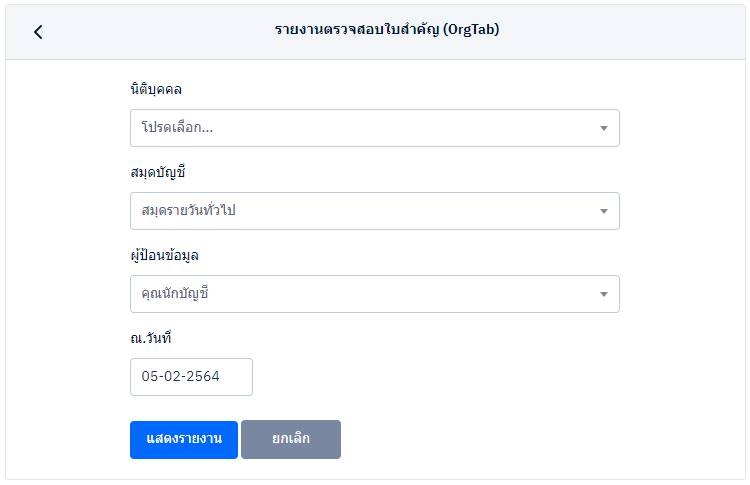The height and width of the screenshot is (485, 750).
Task: Click the 05-02-2564 date value
Action: [x=180, y=377]
